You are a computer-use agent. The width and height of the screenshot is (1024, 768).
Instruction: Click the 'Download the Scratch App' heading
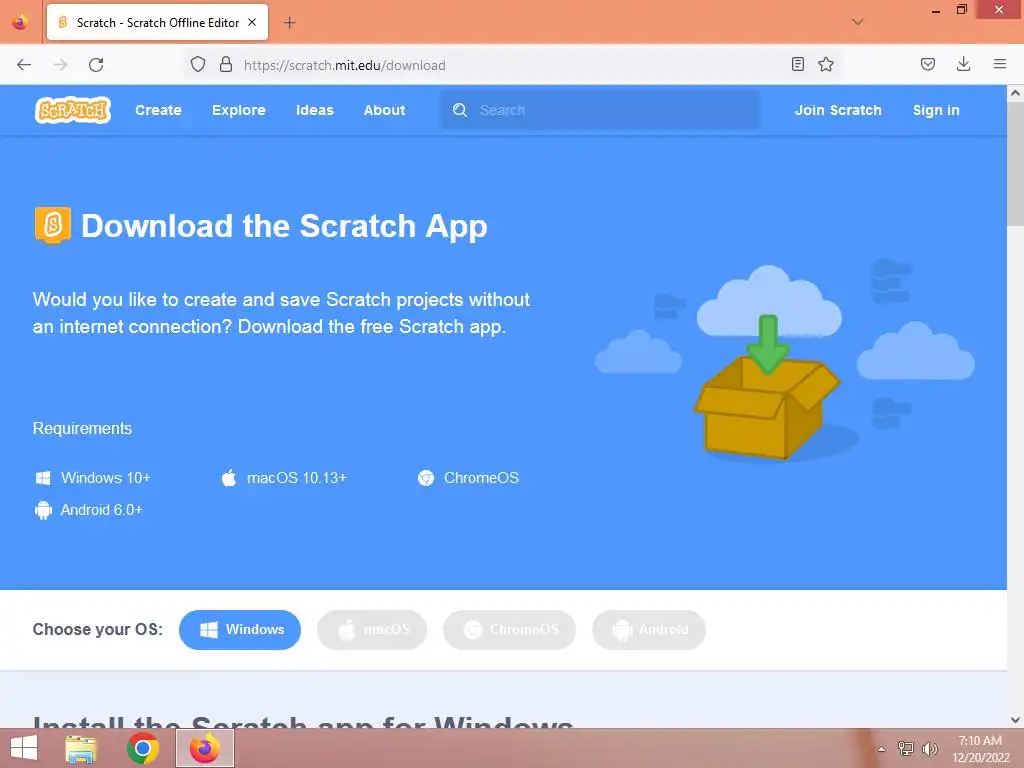(284, 226)
